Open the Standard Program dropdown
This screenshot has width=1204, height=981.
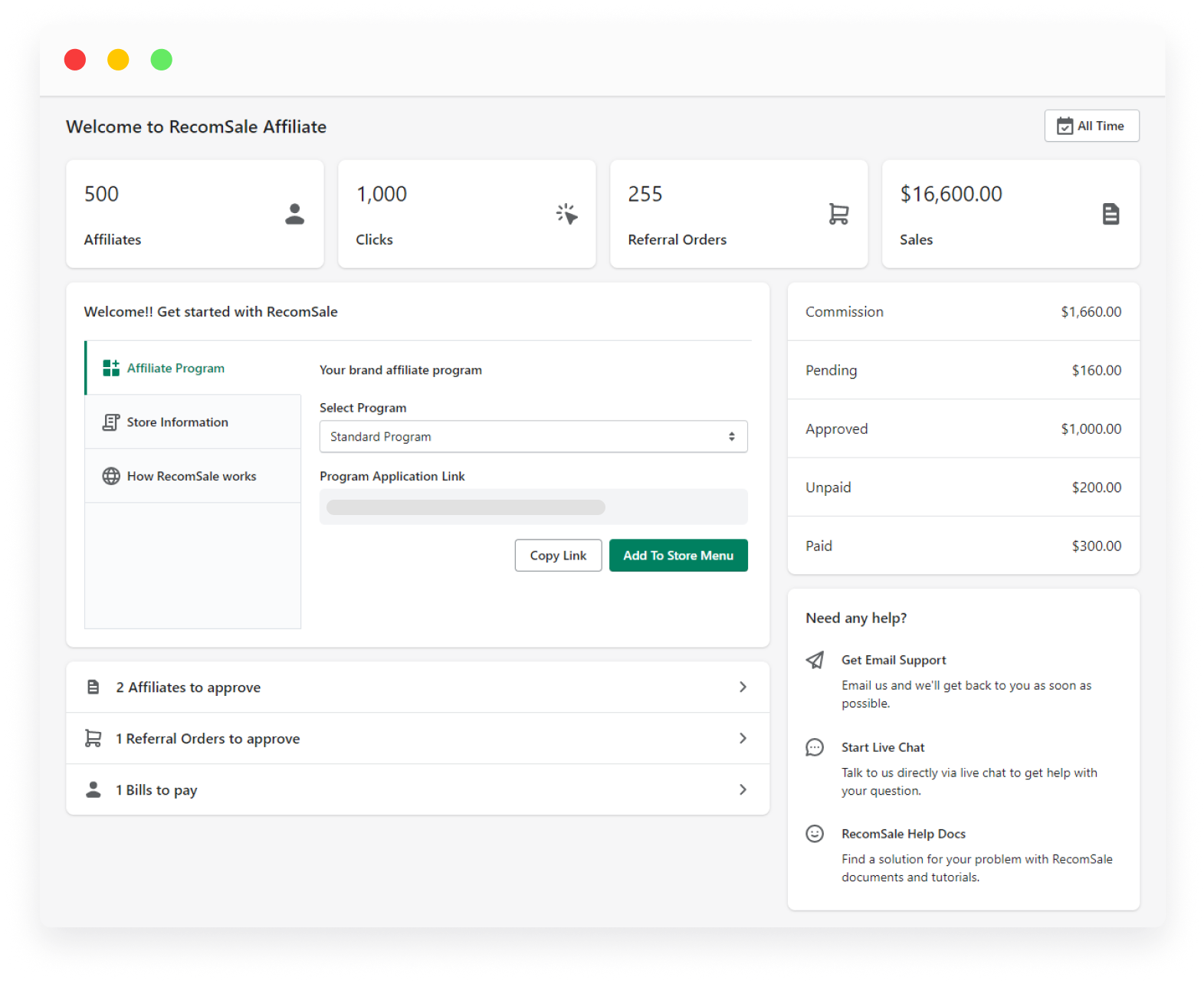pos(533,436)
